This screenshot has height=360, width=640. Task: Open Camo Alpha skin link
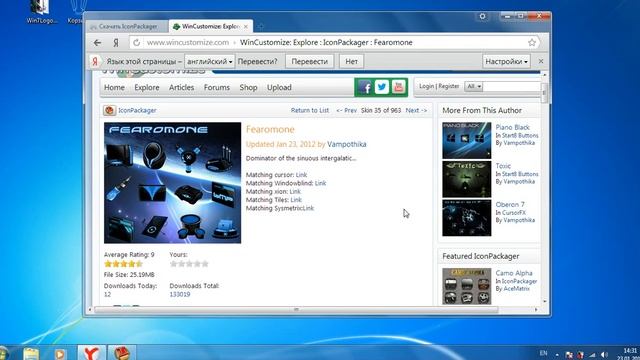point(514,273)
